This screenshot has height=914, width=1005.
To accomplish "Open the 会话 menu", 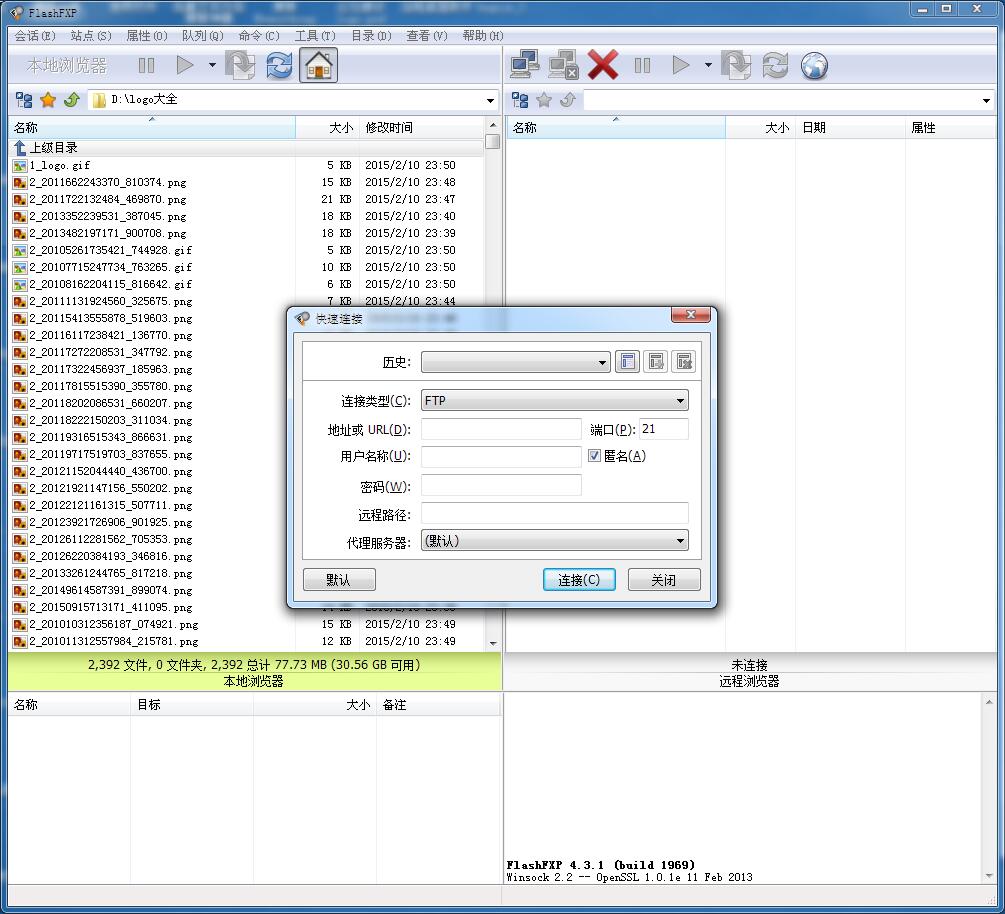I will tap(35, 36).
